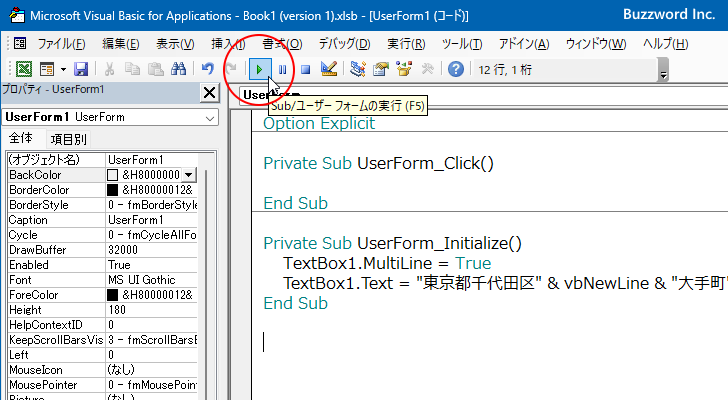Viewport: 728px width, 400px height.
Task: Open the BackColor value dropdown arrow
Action: click(188, 175)
